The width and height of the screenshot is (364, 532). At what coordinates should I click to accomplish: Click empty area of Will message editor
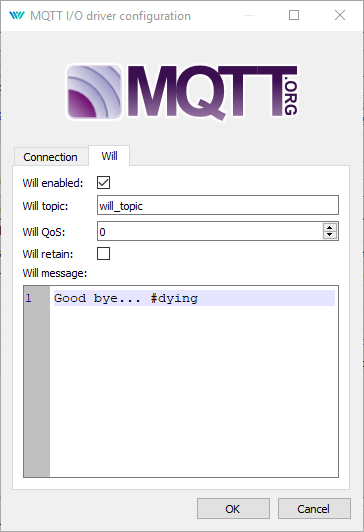coord(194,390)
